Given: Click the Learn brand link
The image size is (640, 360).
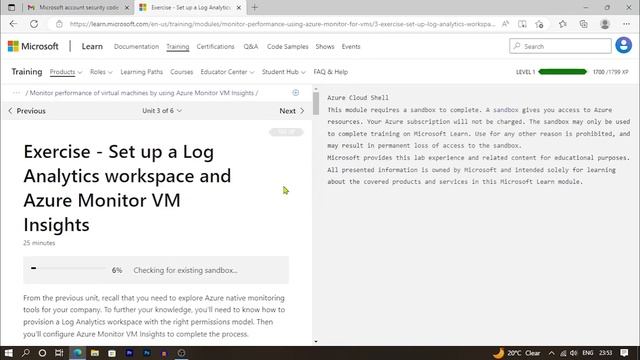Looking at the screenshot, I should pyautogui.click(x=92, y=47).
